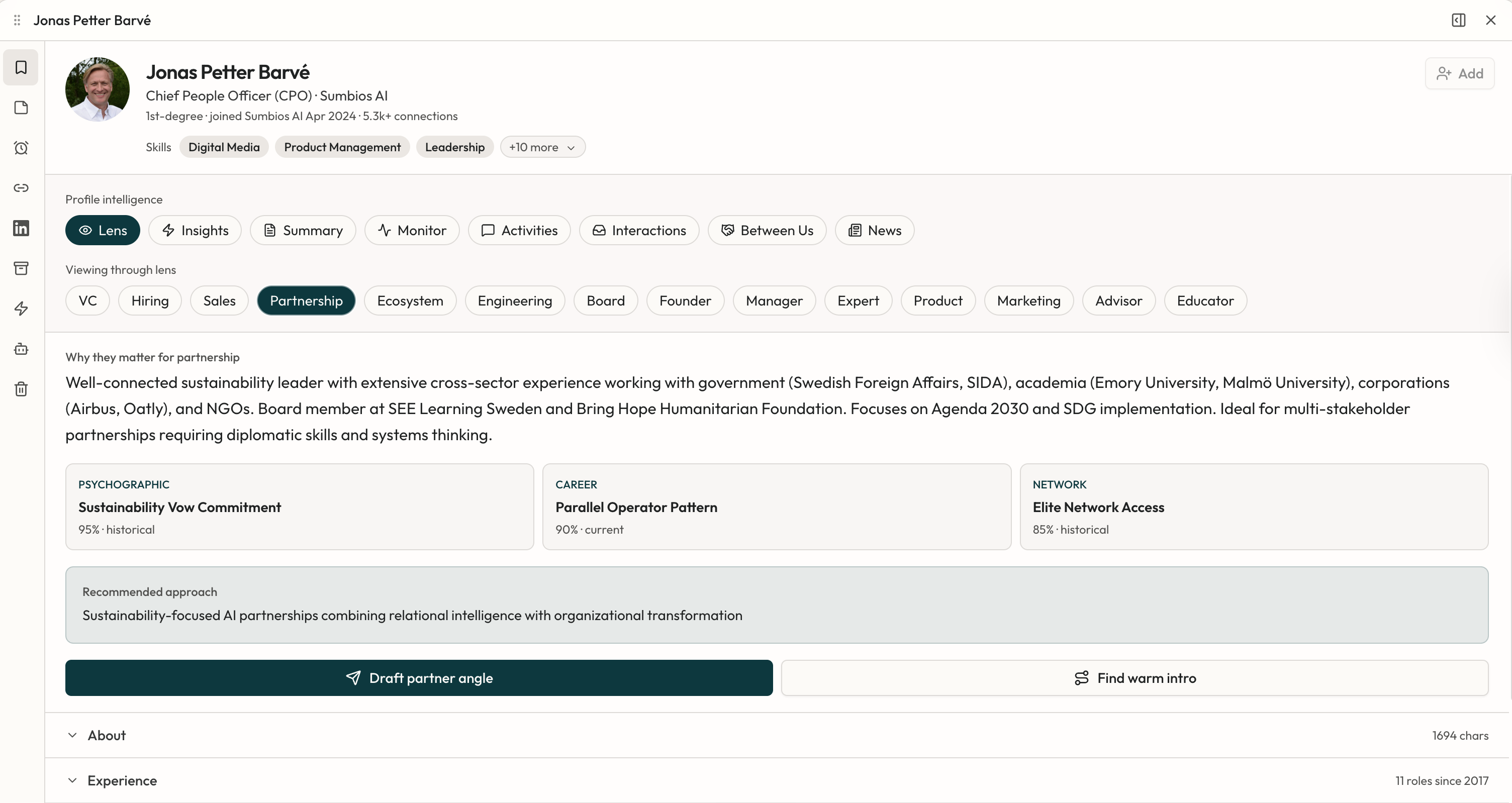The height and width of the screenshot is (803, 1512).
Task: Select the Expert lens
Action: pos(858,300)
